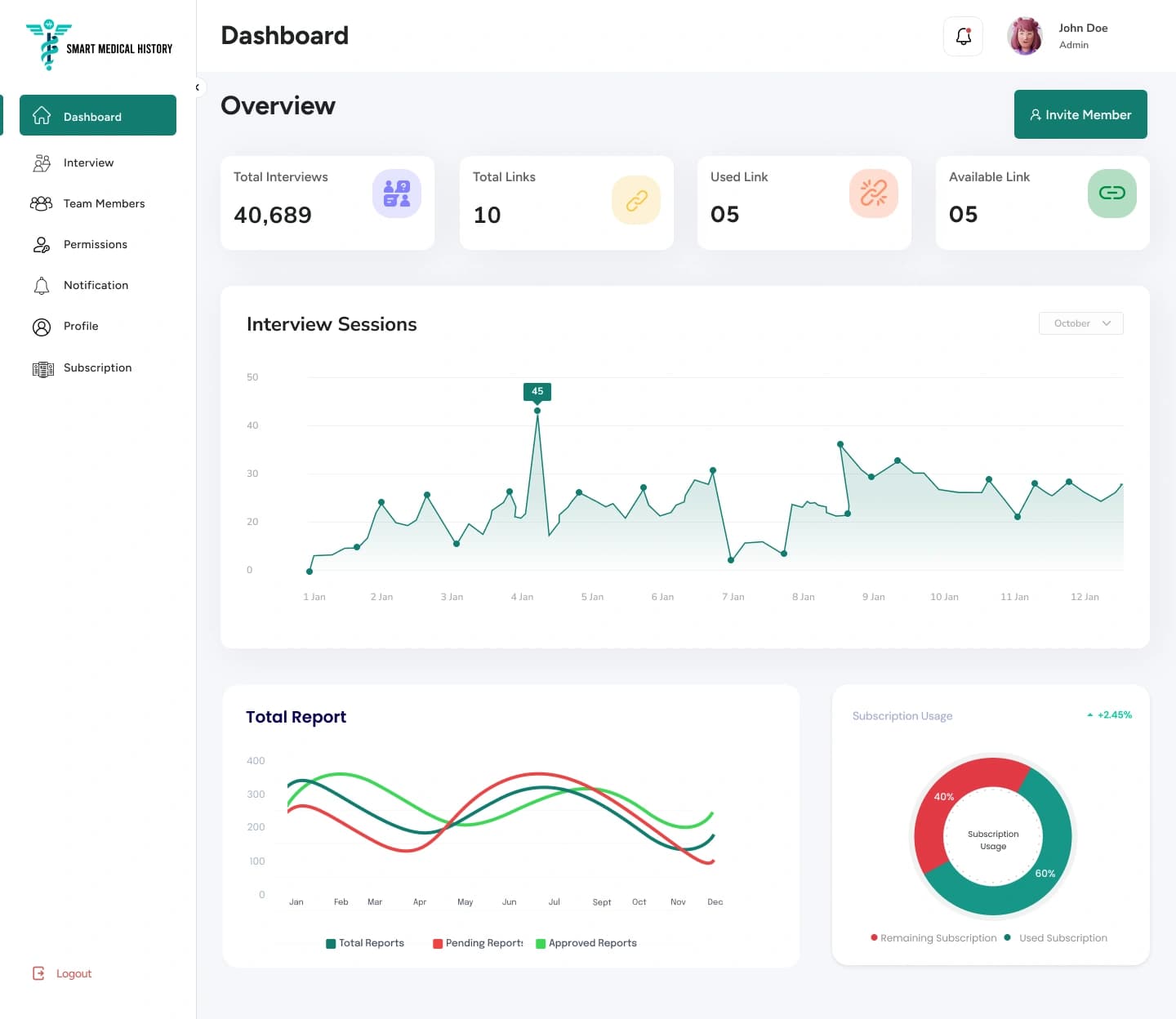Click the Interview sidebar icon
The width and height of the screenshot is (1176, 1019).
pyautogui.click(x=42, y=162)
